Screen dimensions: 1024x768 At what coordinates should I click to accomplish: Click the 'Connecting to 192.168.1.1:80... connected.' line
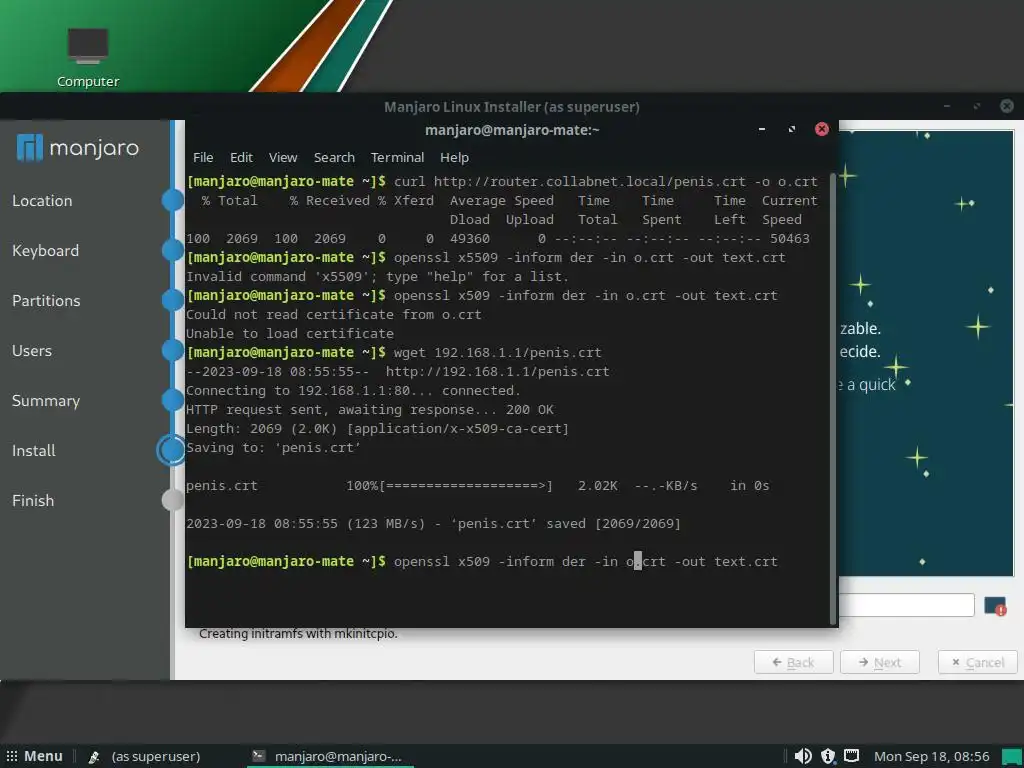point(353,391)
